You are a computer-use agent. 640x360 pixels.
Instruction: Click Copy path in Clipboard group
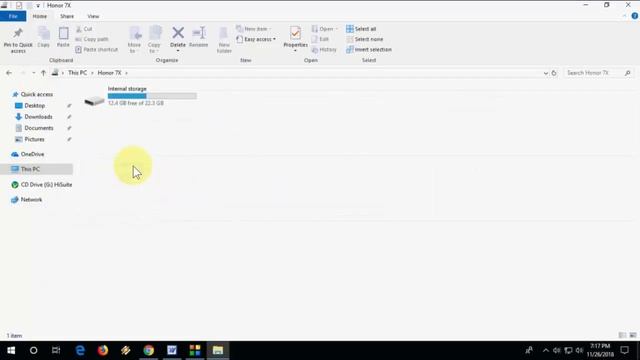(92, 39)
